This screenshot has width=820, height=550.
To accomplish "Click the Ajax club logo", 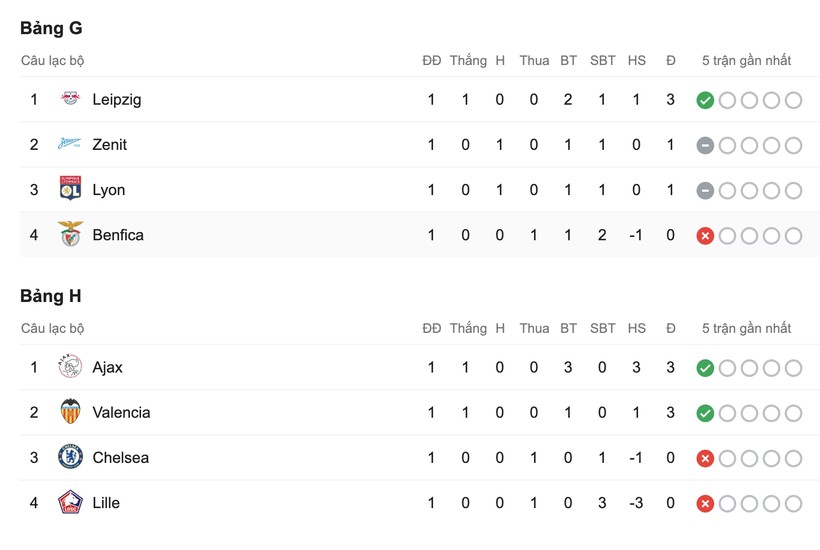I will (70, 367).
